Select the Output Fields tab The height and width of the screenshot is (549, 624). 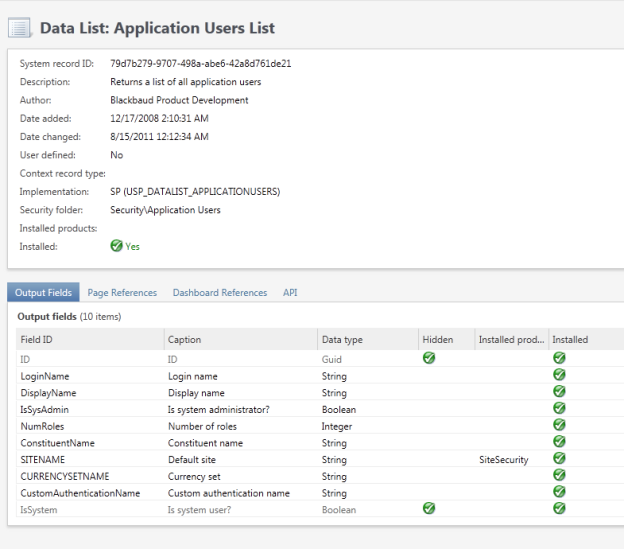tap(43, 293)
